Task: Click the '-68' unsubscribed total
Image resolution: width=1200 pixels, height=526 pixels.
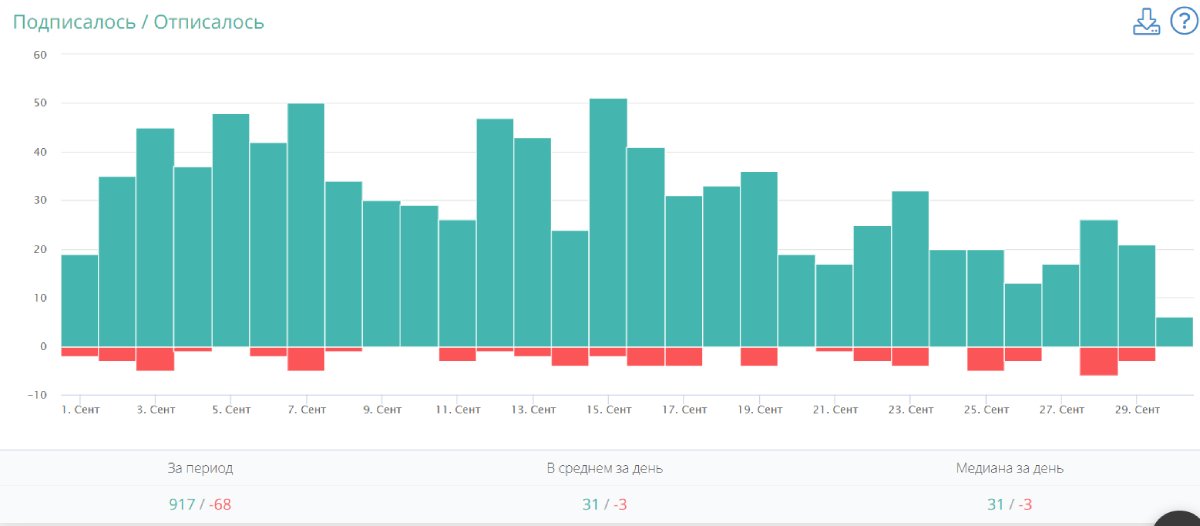Action: click(220, 505)
